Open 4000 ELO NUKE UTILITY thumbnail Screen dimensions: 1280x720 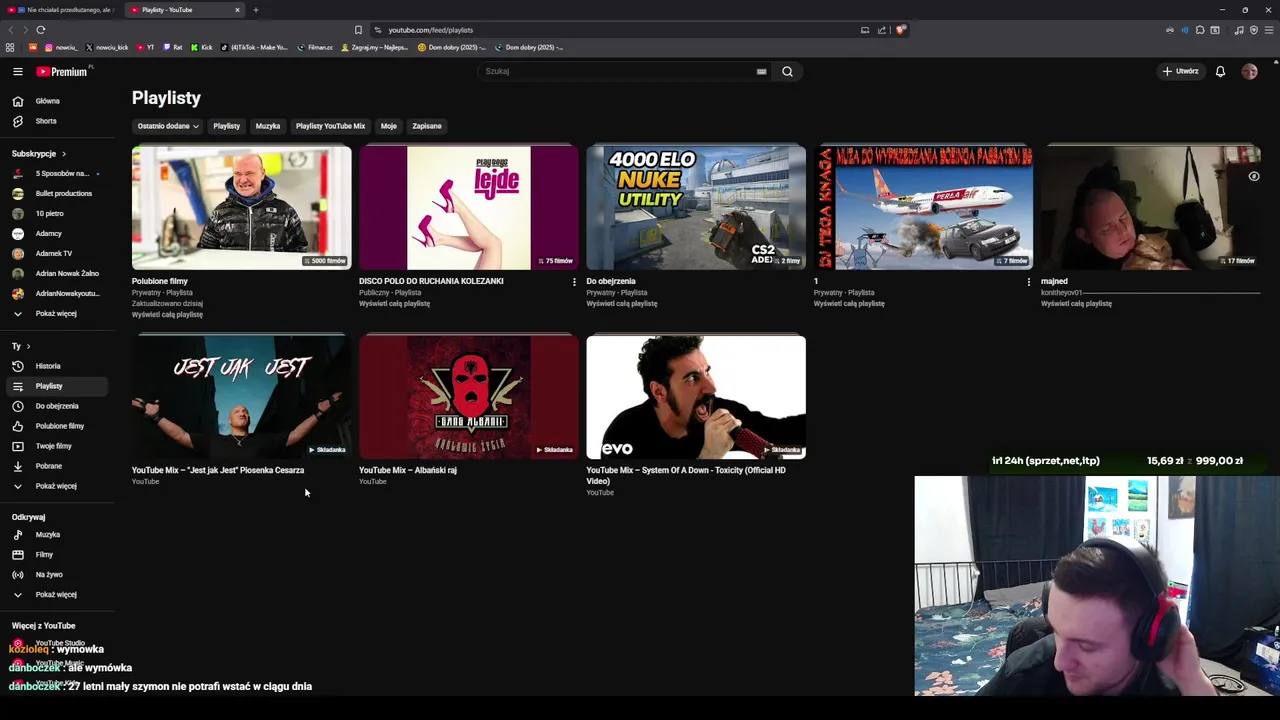696,208
